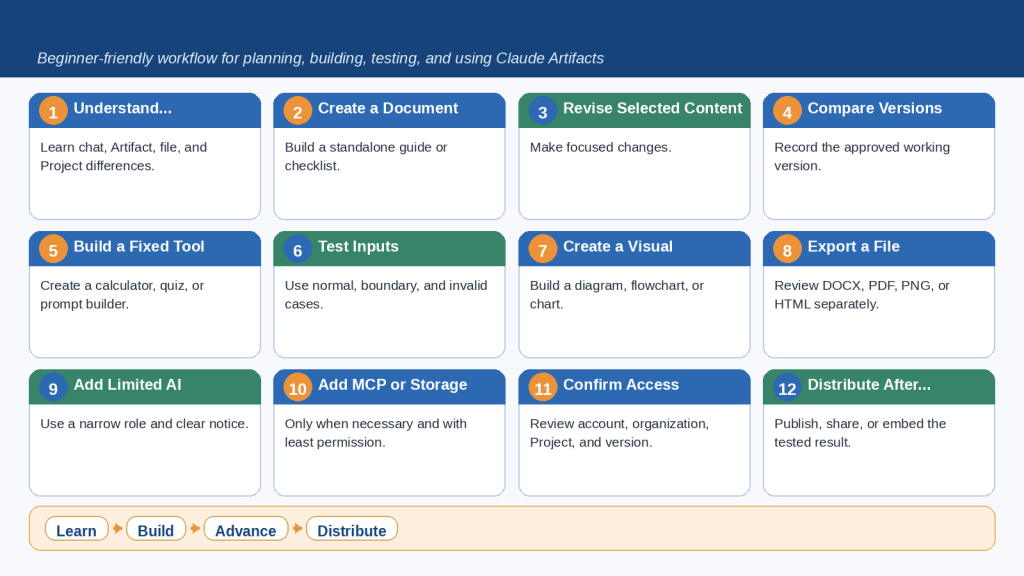Viewport: 1024px width, 576px height.
Task: Click 'Make focused changes.' description
Action: point(600,148)
